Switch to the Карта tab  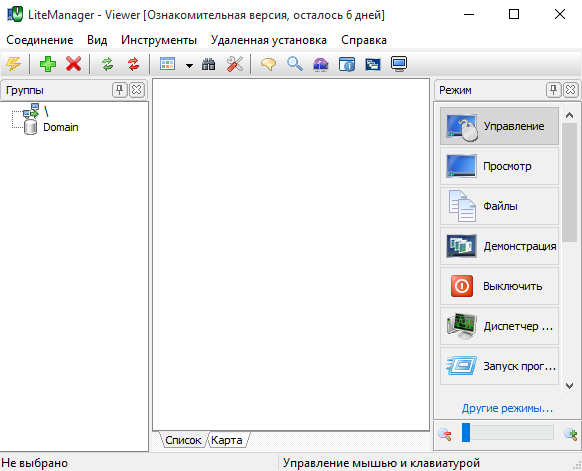226,440
